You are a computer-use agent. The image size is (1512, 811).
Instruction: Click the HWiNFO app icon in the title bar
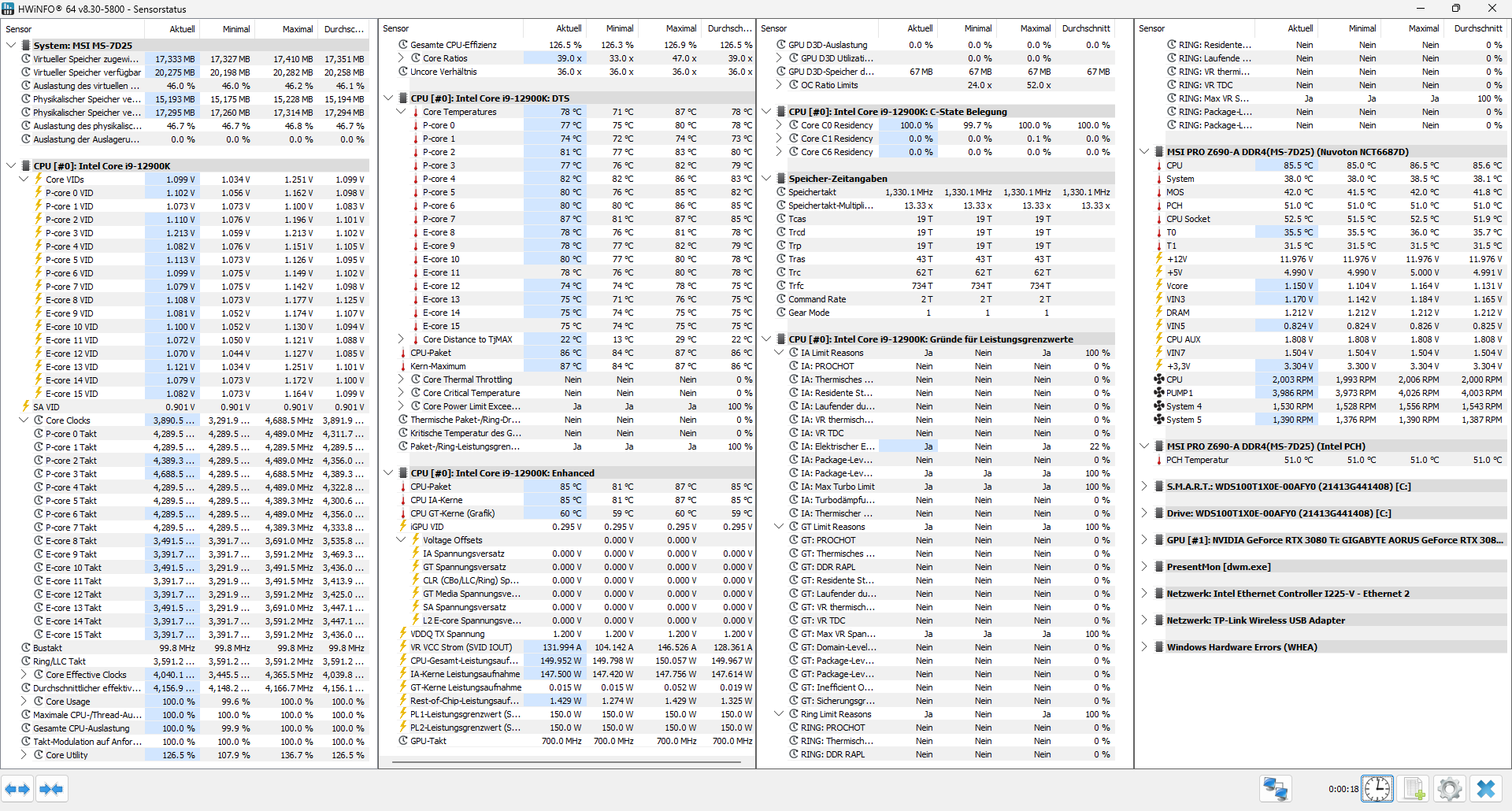pos(9,9)
